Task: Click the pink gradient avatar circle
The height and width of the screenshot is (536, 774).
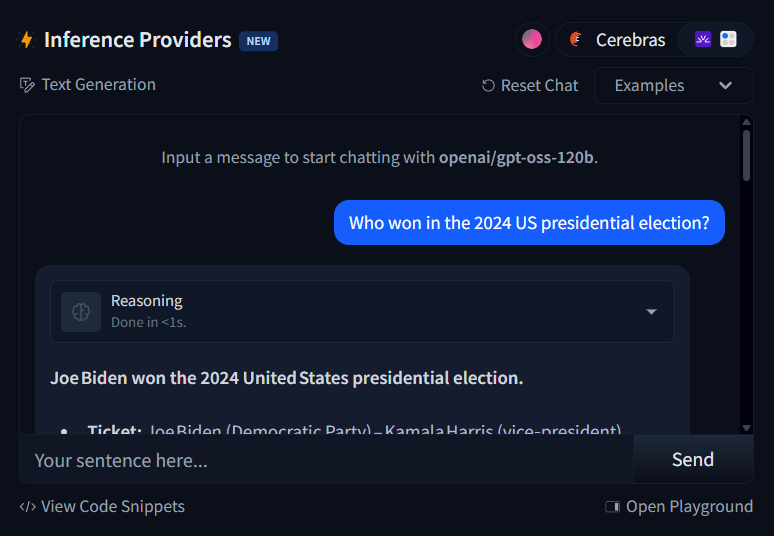Action: [532, 39]
